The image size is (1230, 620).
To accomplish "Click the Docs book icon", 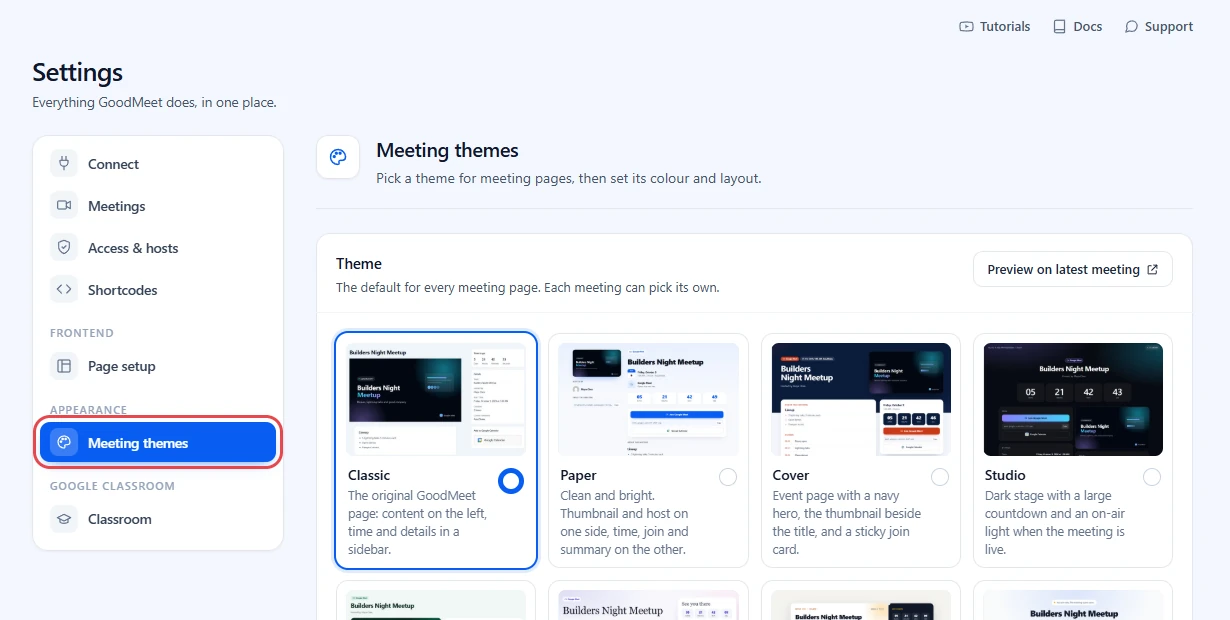I will tap(1059, 27).
